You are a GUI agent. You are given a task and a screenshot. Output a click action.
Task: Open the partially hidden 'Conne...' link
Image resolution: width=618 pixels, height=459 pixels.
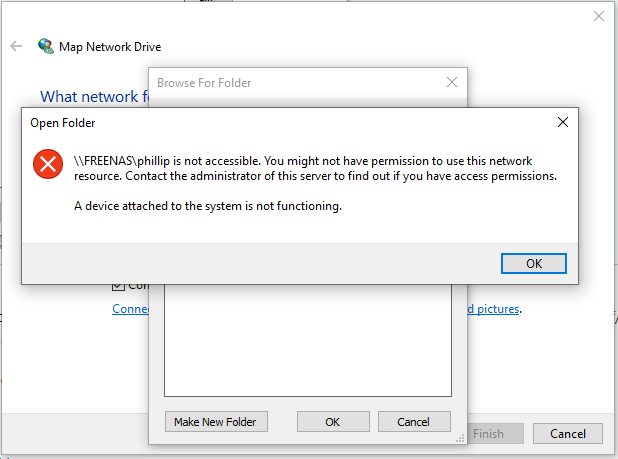(130, 309)
